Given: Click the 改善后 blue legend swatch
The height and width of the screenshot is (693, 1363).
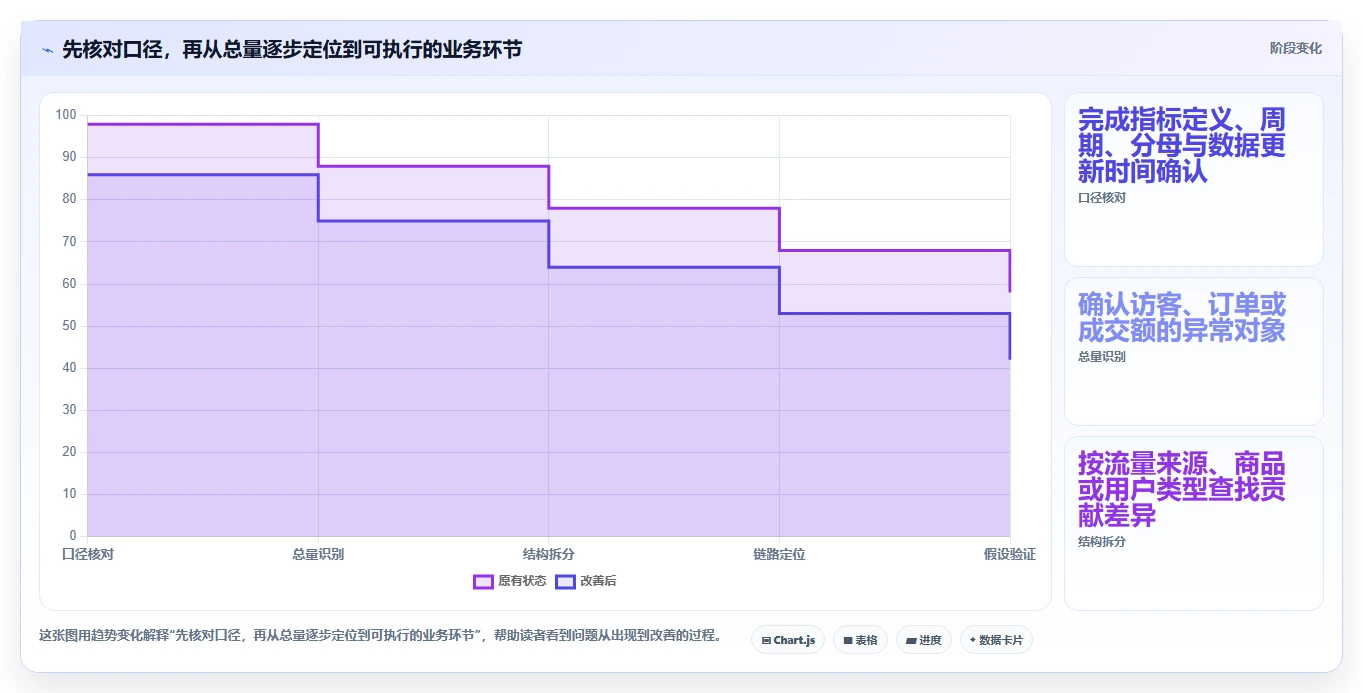Looking at the screenshot, I should [565, 581].
